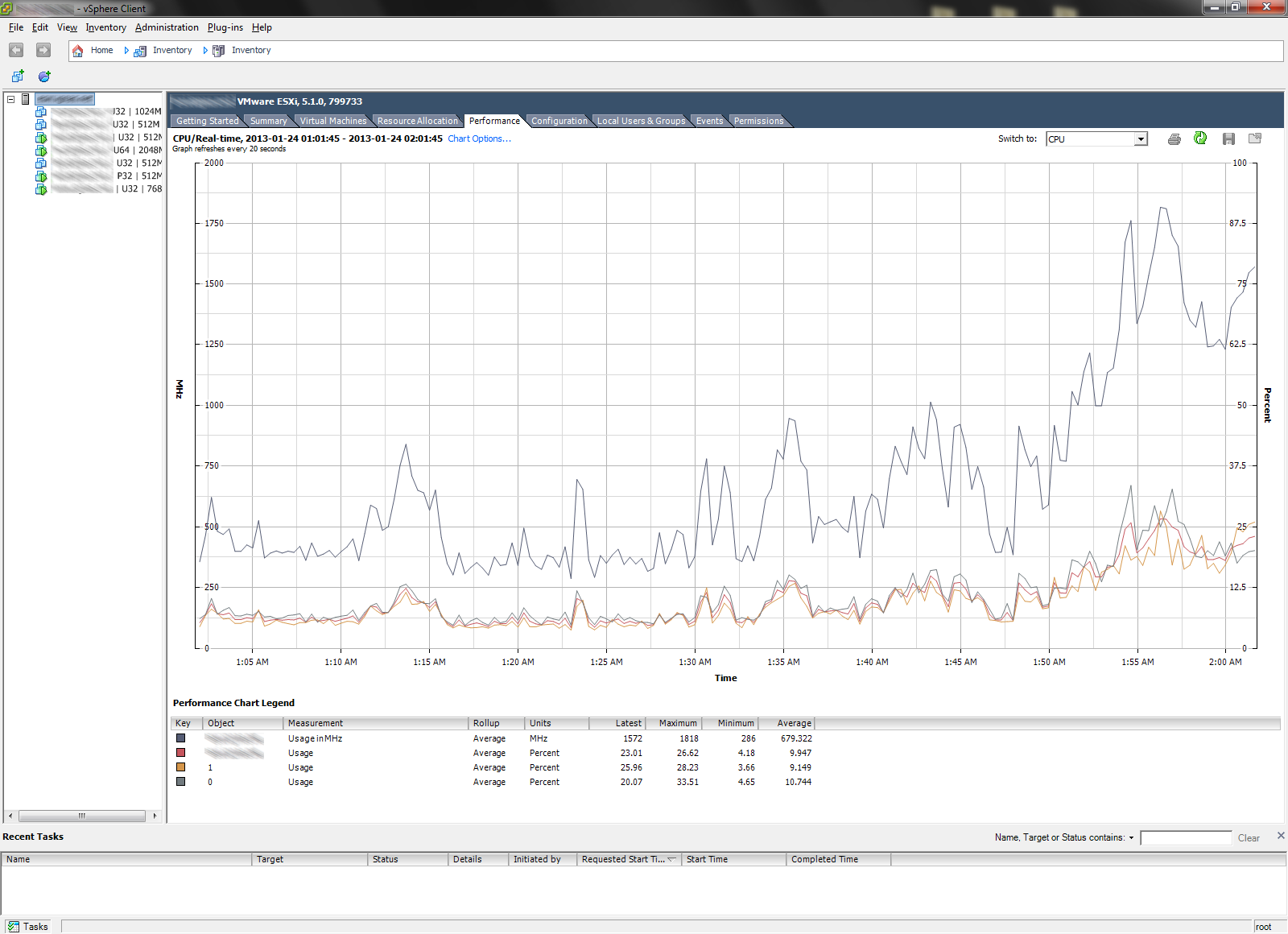
Task: Open the Inventory menu
Action: pos(106,27)
